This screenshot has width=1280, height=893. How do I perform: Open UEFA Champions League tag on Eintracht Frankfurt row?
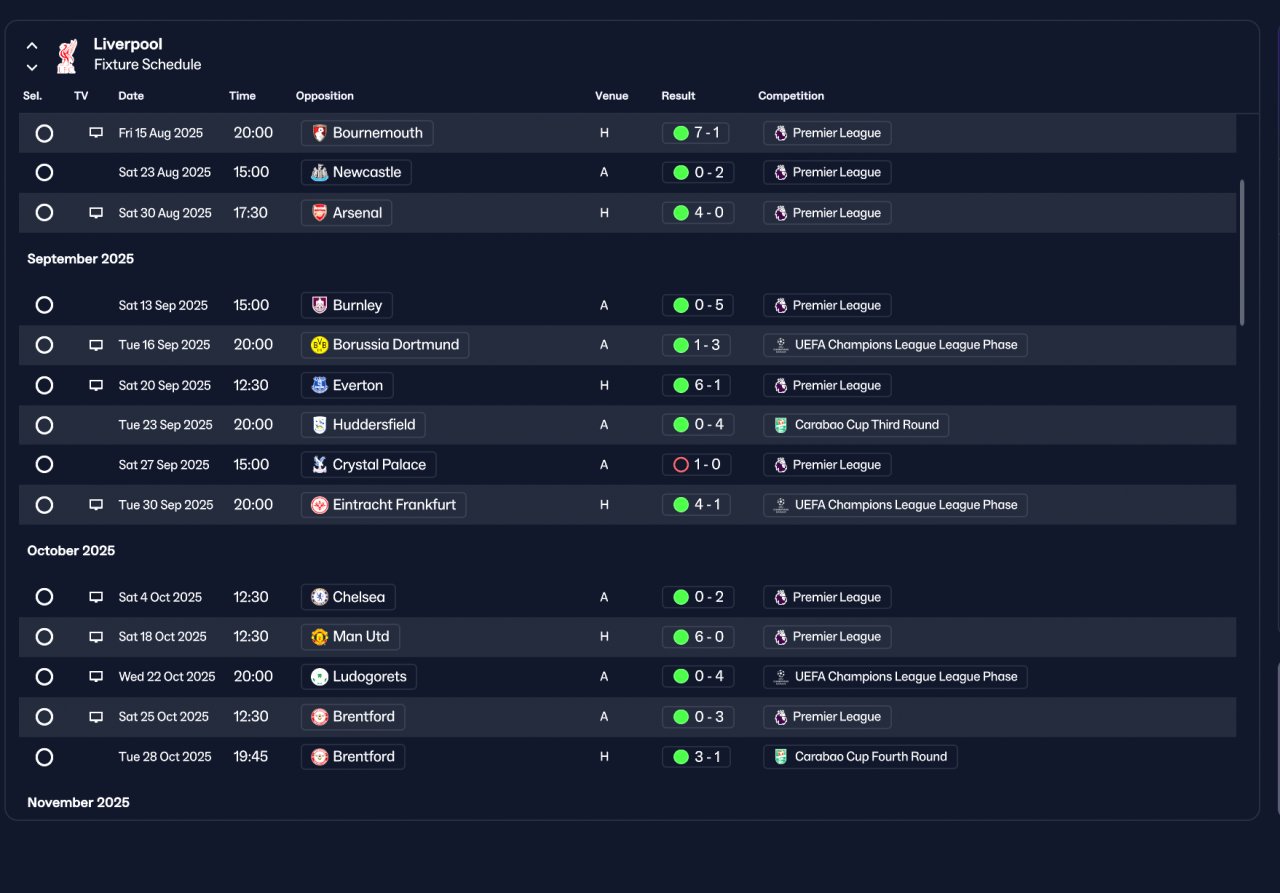click(x=895, y=505)
